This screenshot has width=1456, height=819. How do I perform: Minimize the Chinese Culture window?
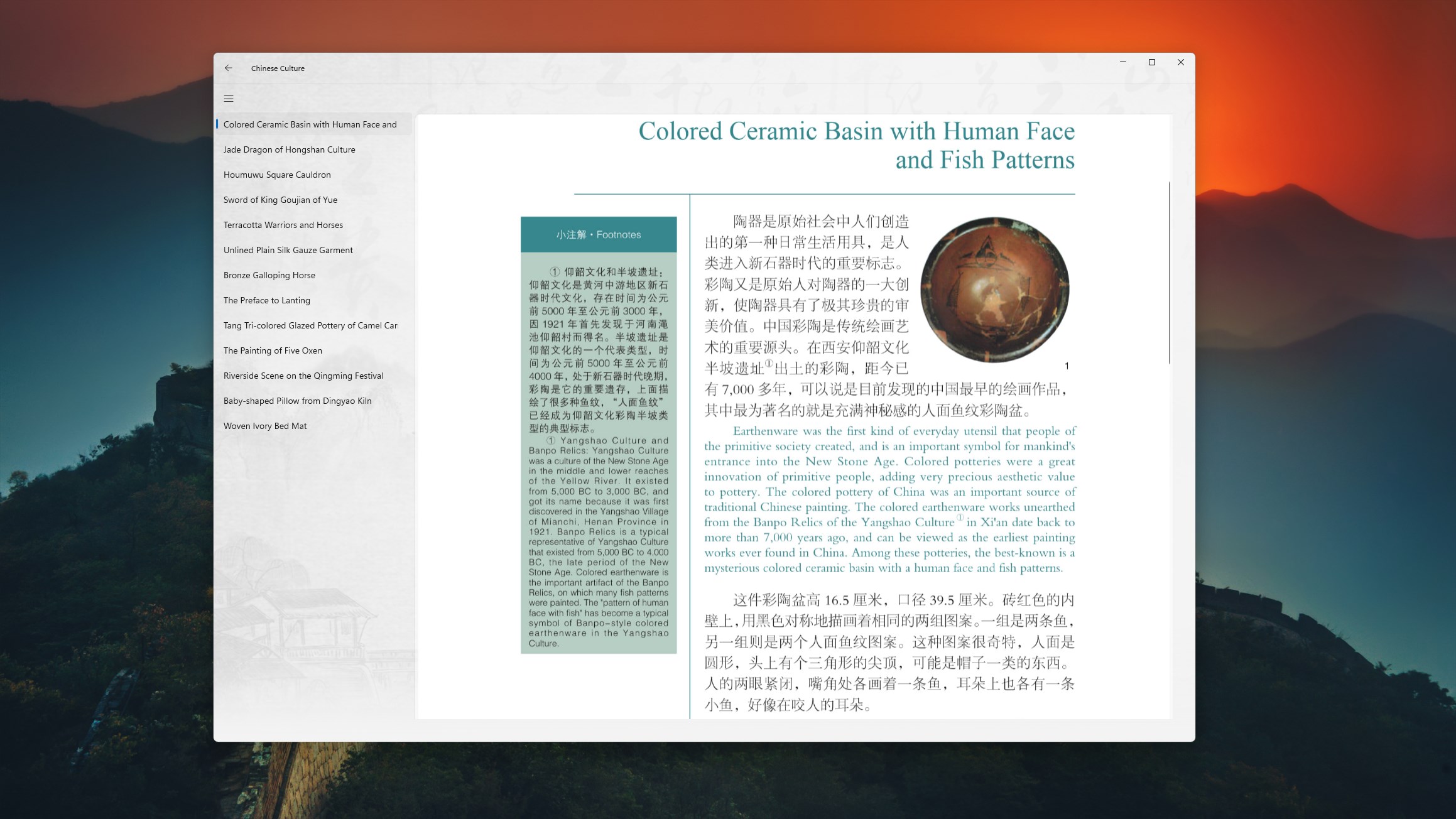(1123, 62)
